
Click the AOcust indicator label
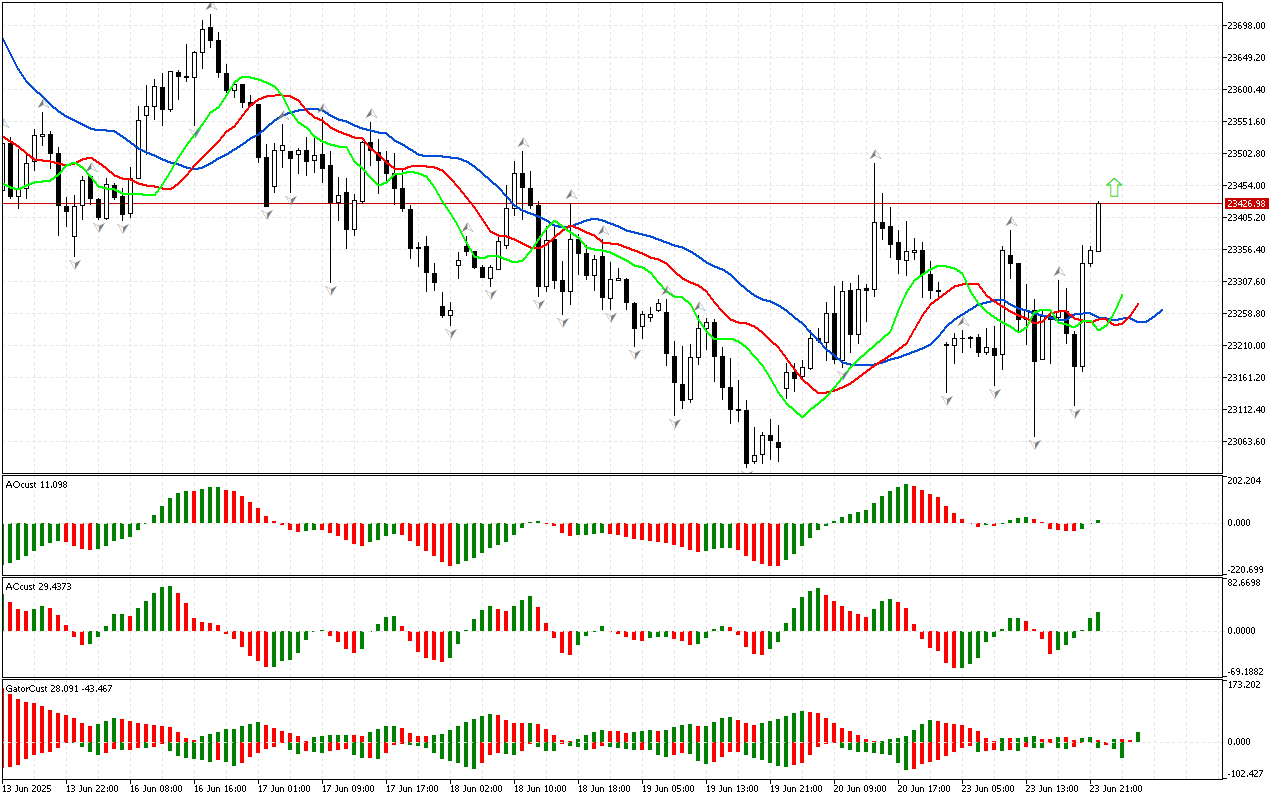37,484
